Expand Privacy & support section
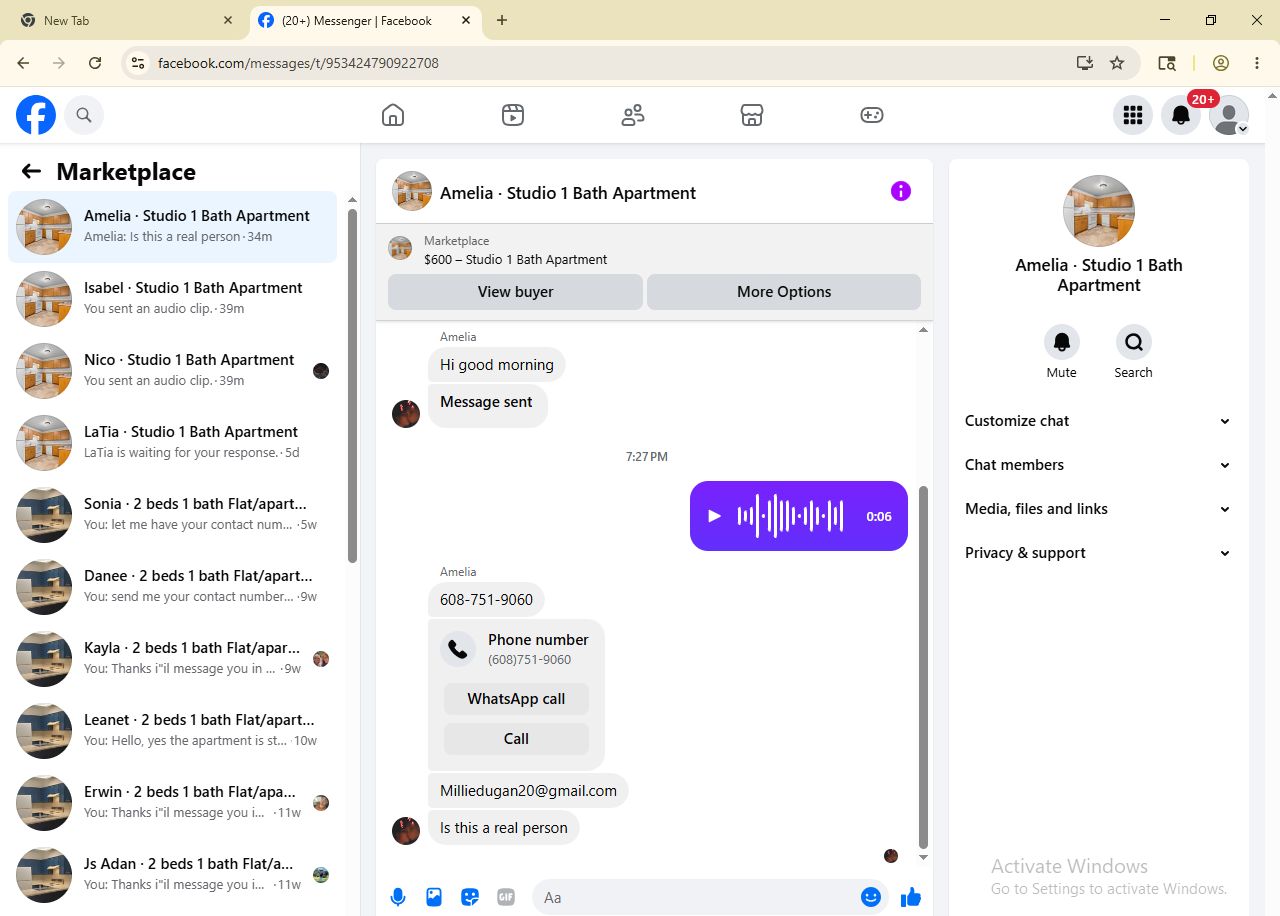The image size is (1280, 916). (1099, 553)
